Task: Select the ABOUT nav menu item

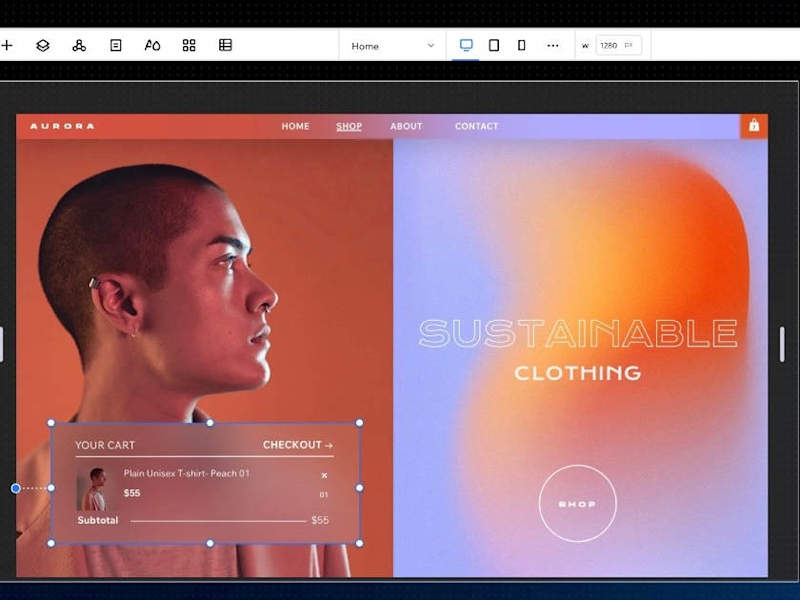Action: [406, 126]
